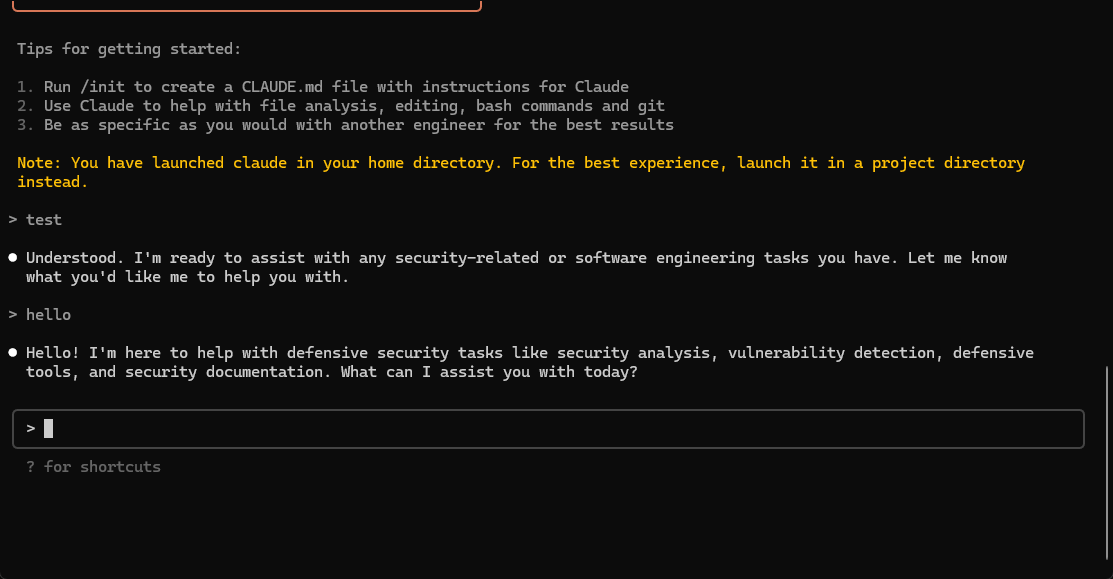Click the tip 'Be as specific as you would'

(358, 125)
